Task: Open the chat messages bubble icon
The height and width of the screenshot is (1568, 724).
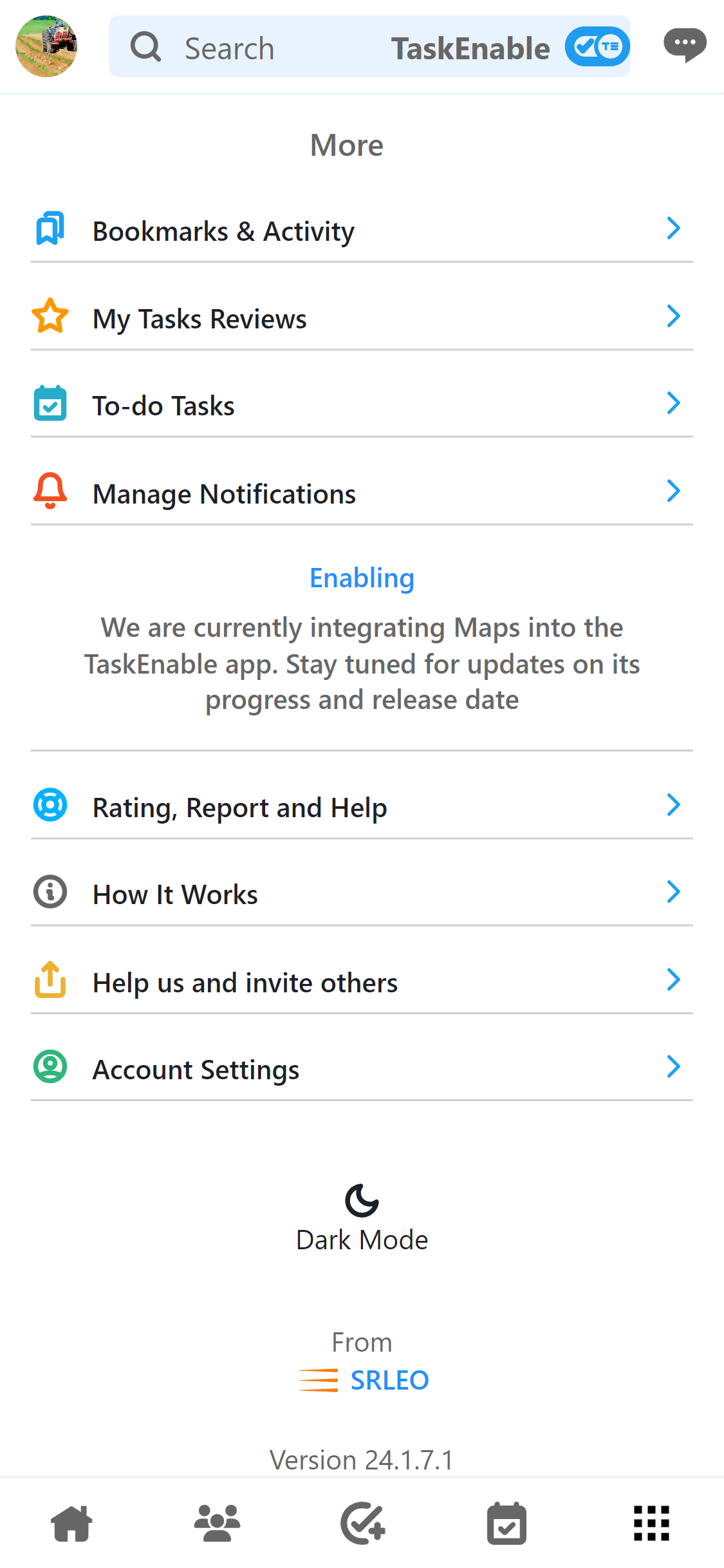Action: point(685,45)
